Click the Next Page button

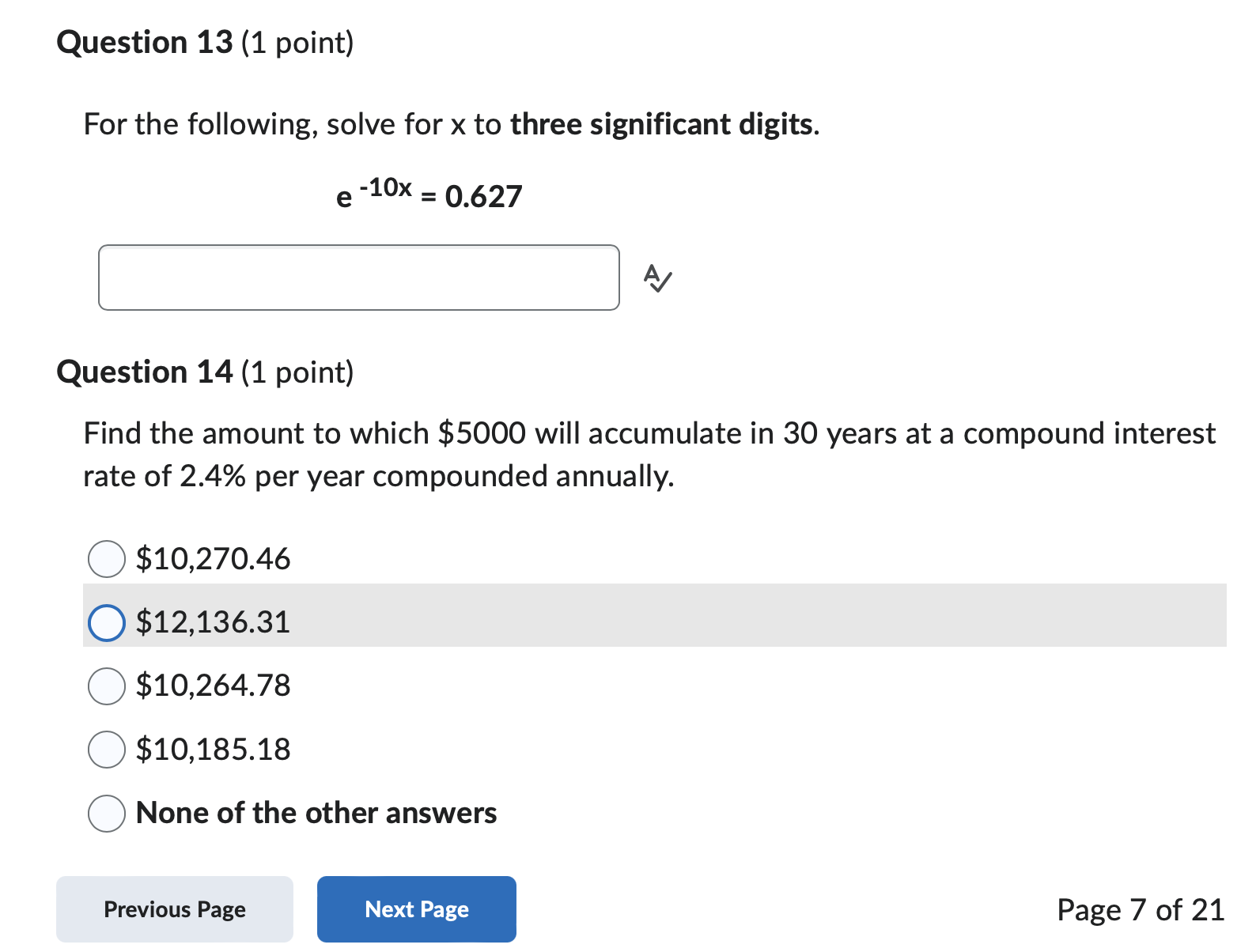click(x=417, y=909)
